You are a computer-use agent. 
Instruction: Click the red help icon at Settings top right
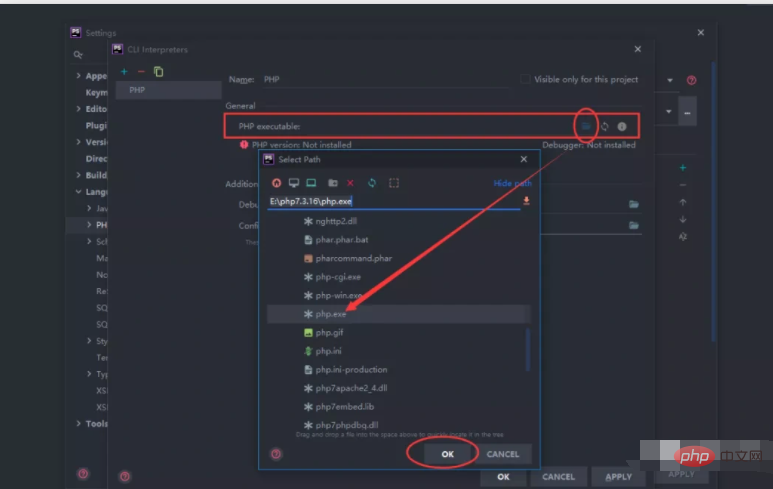pos(691,80)
